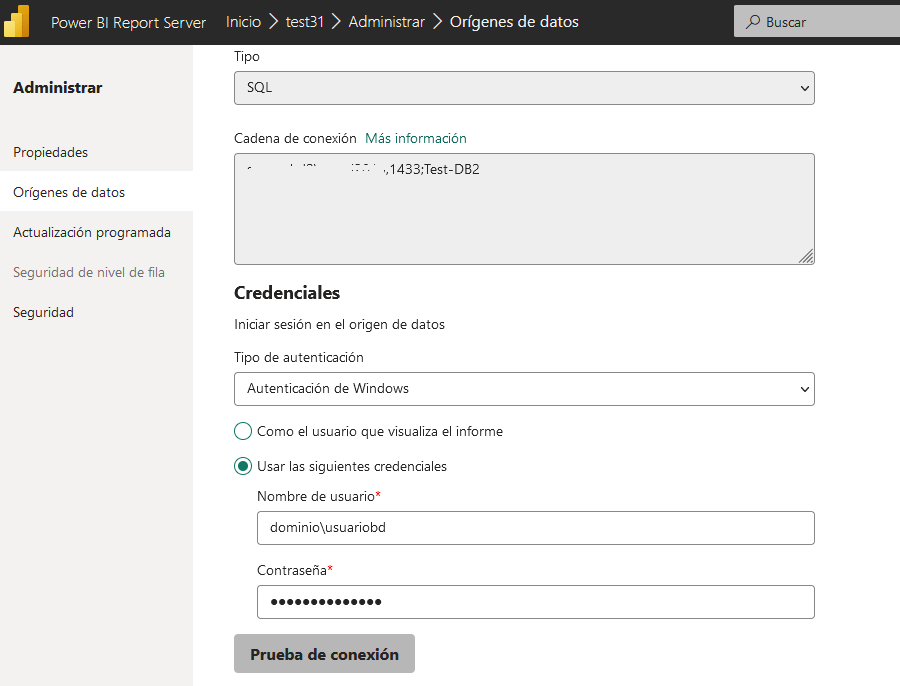900x686 pixels.
Task: Click the search magnifier icon
Action: coord(753,22)
